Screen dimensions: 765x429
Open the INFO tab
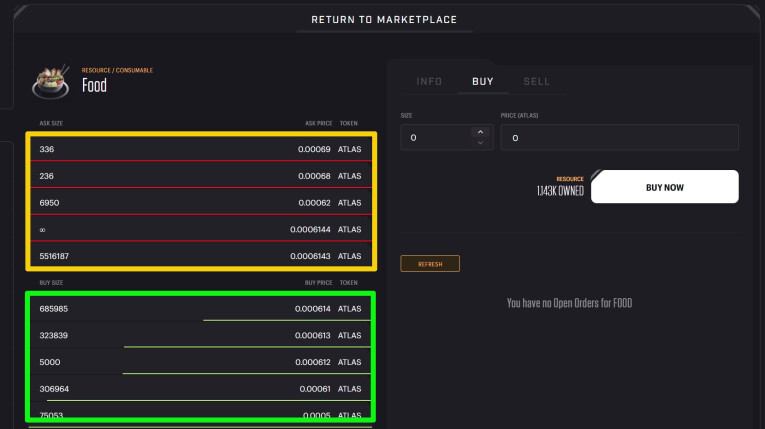(x=429, y=82)
